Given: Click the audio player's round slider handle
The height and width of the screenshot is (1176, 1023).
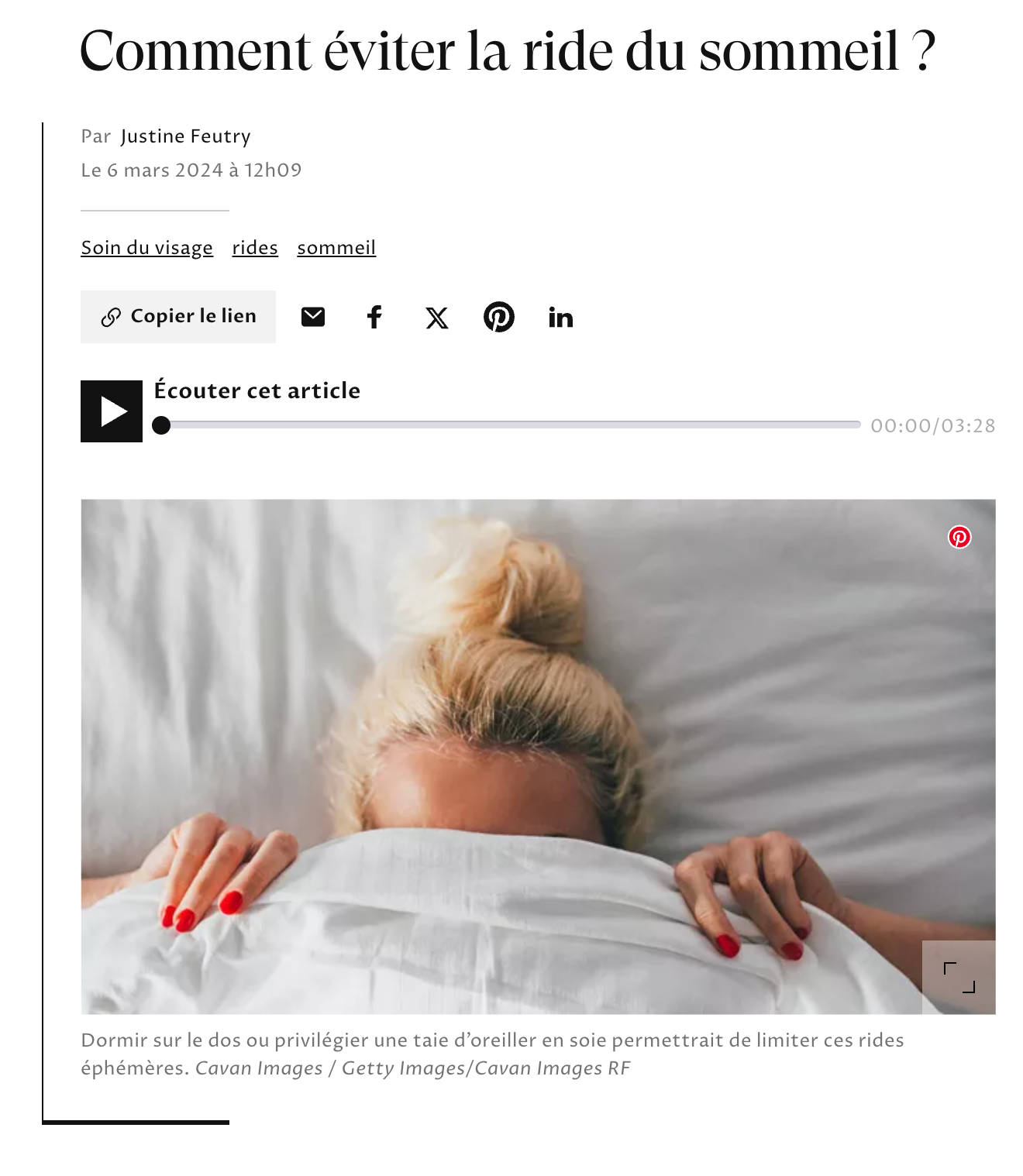Looking at the screenshot, I should click(x=161, y=425).
